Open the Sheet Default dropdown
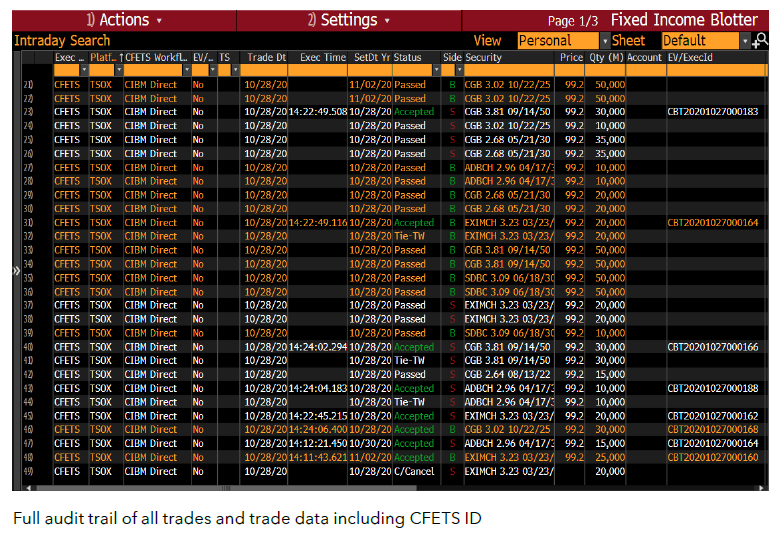Viewport: 783px width, 537px height. point(745,41)
